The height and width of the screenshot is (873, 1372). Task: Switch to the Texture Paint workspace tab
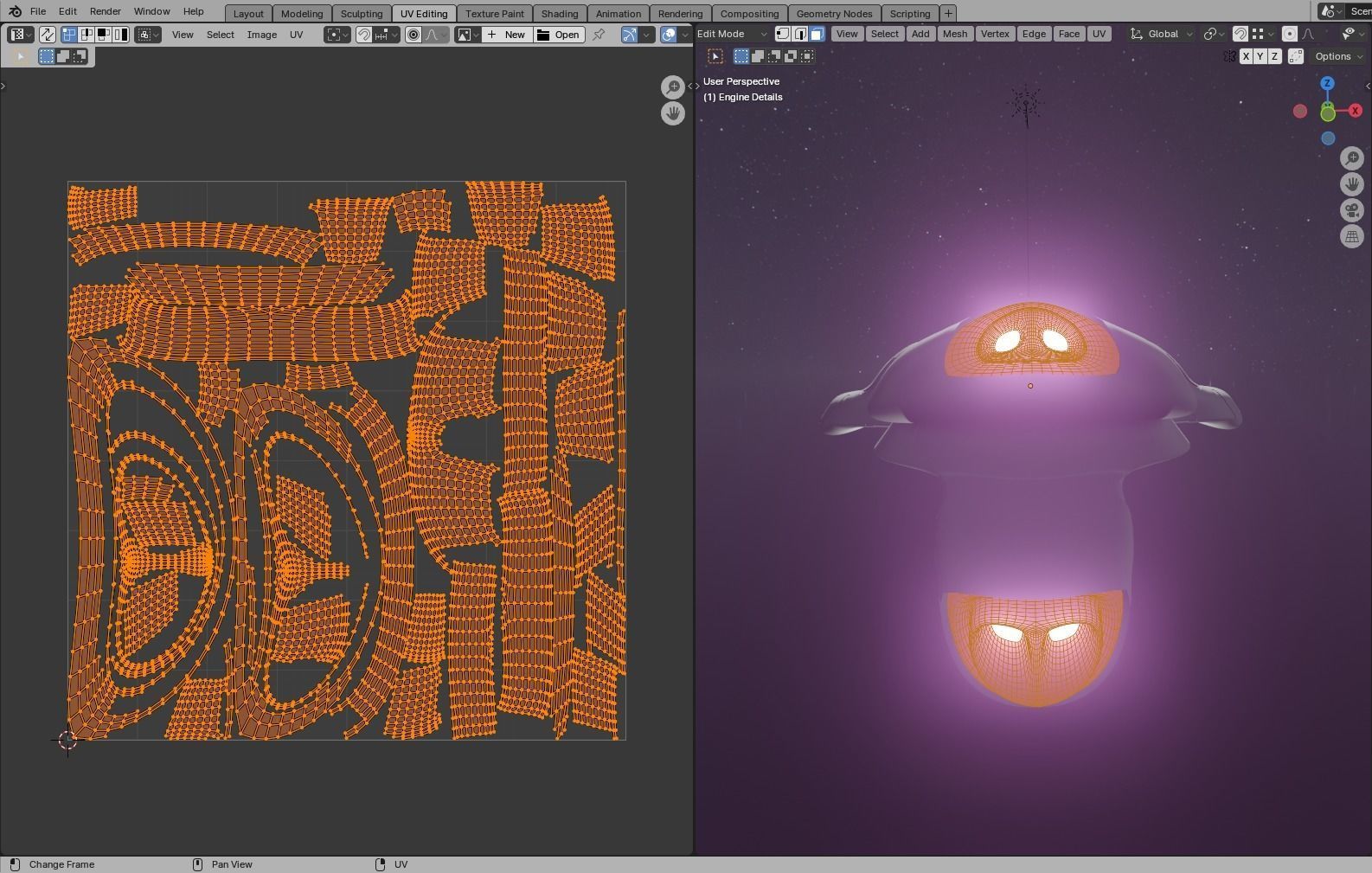point(495,14)
